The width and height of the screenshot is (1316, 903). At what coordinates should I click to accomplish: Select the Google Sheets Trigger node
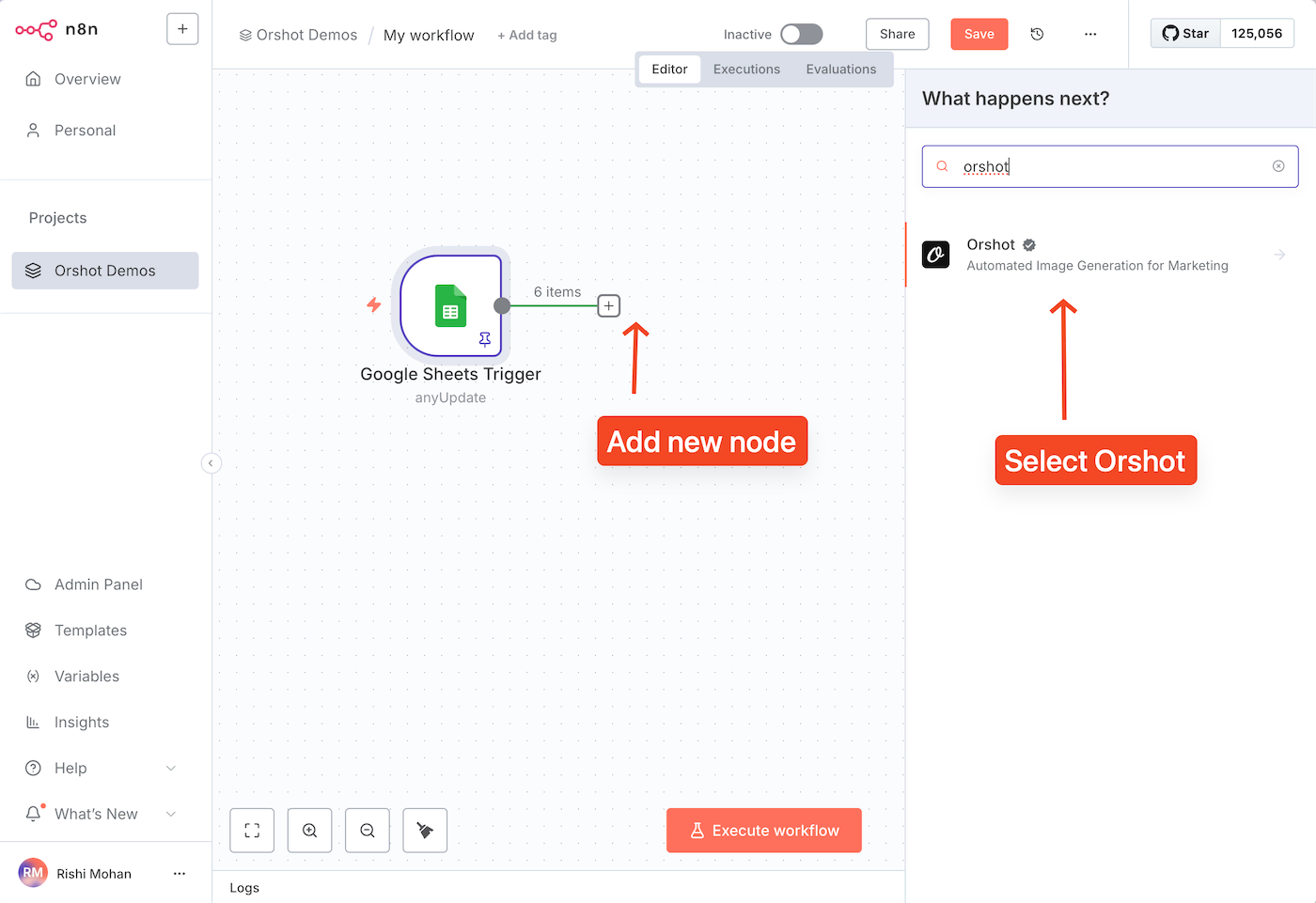[450, 305]
